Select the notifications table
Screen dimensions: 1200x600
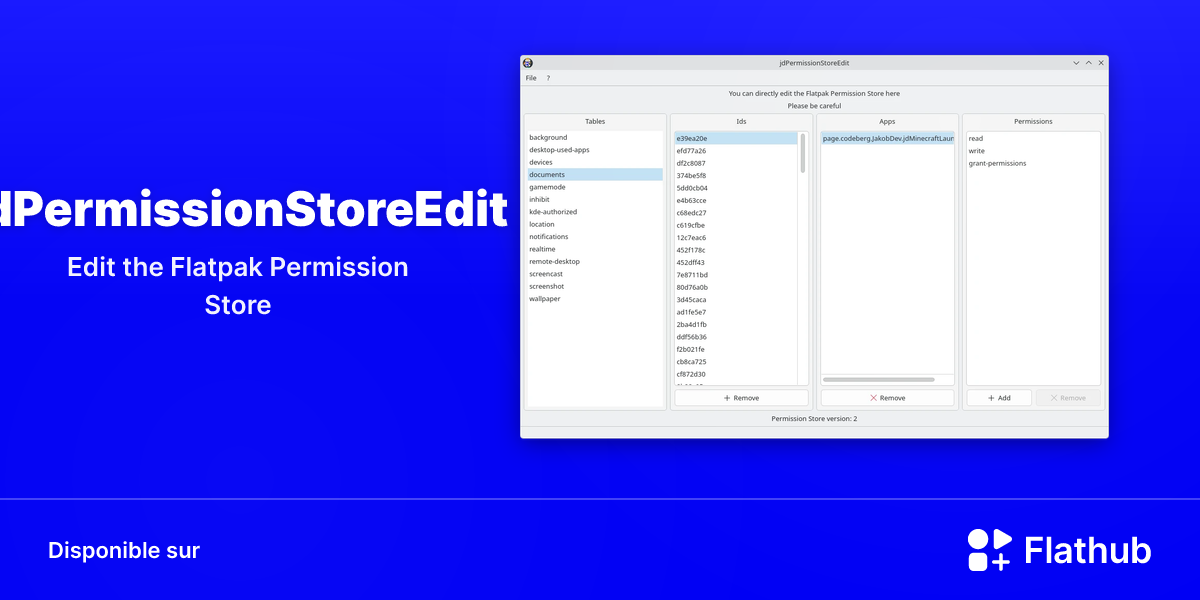click(595, 237)
